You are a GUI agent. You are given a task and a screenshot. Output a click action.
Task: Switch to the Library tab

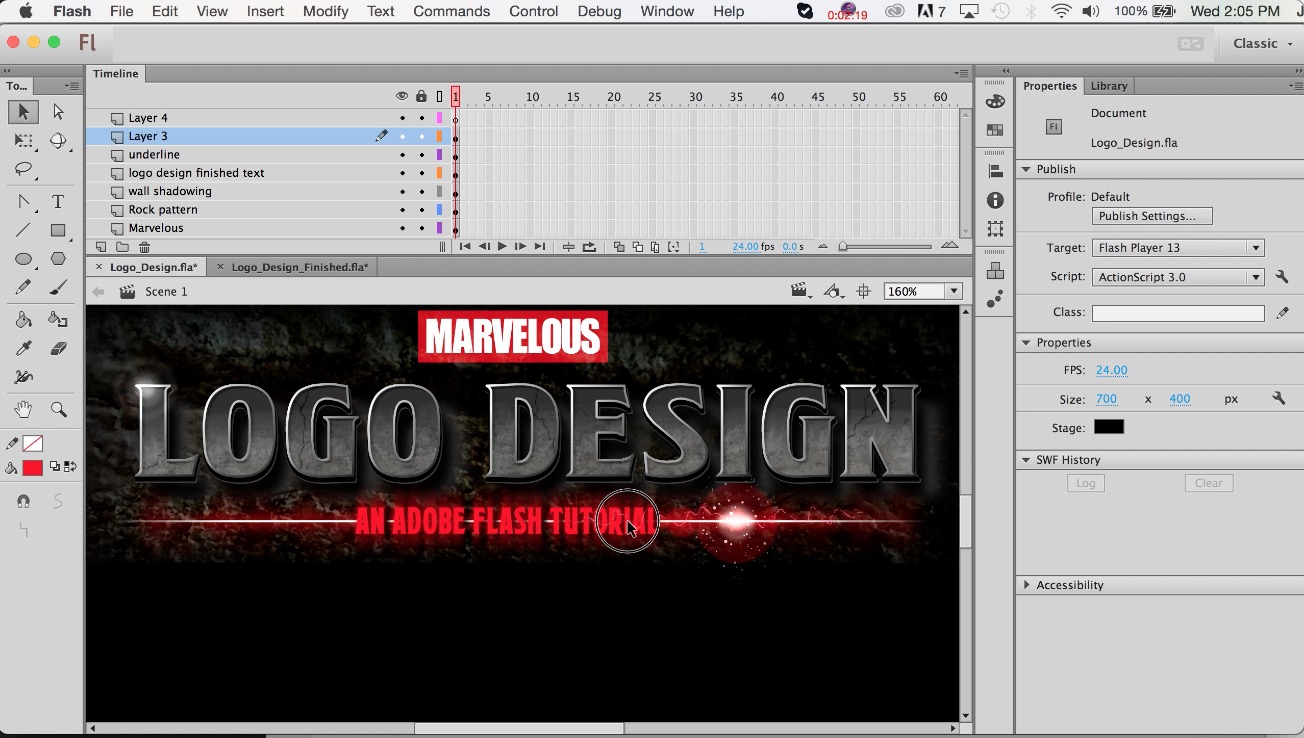1109,86
